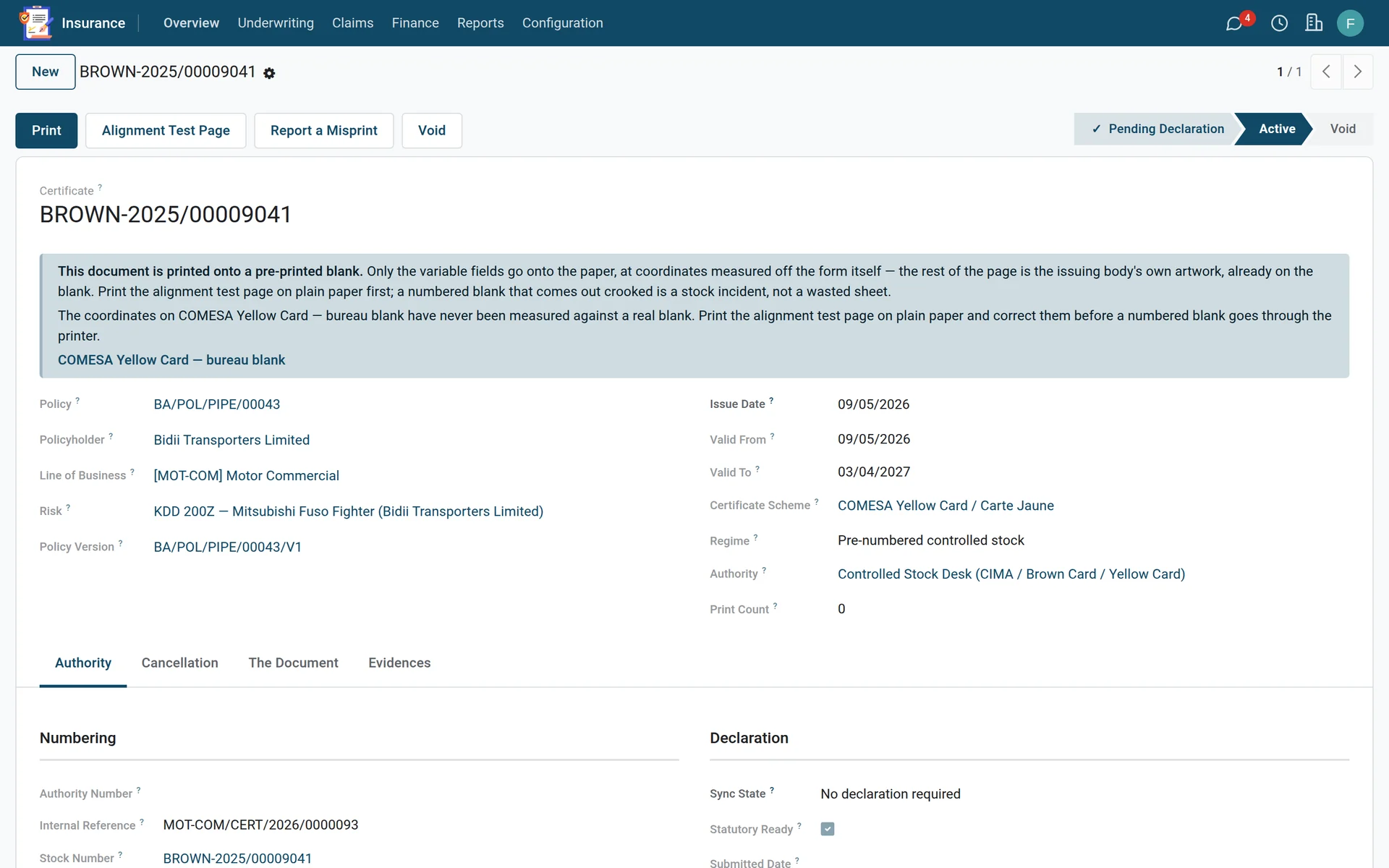Open policyholder Bidii Transporters Limited link

(231, 440)
